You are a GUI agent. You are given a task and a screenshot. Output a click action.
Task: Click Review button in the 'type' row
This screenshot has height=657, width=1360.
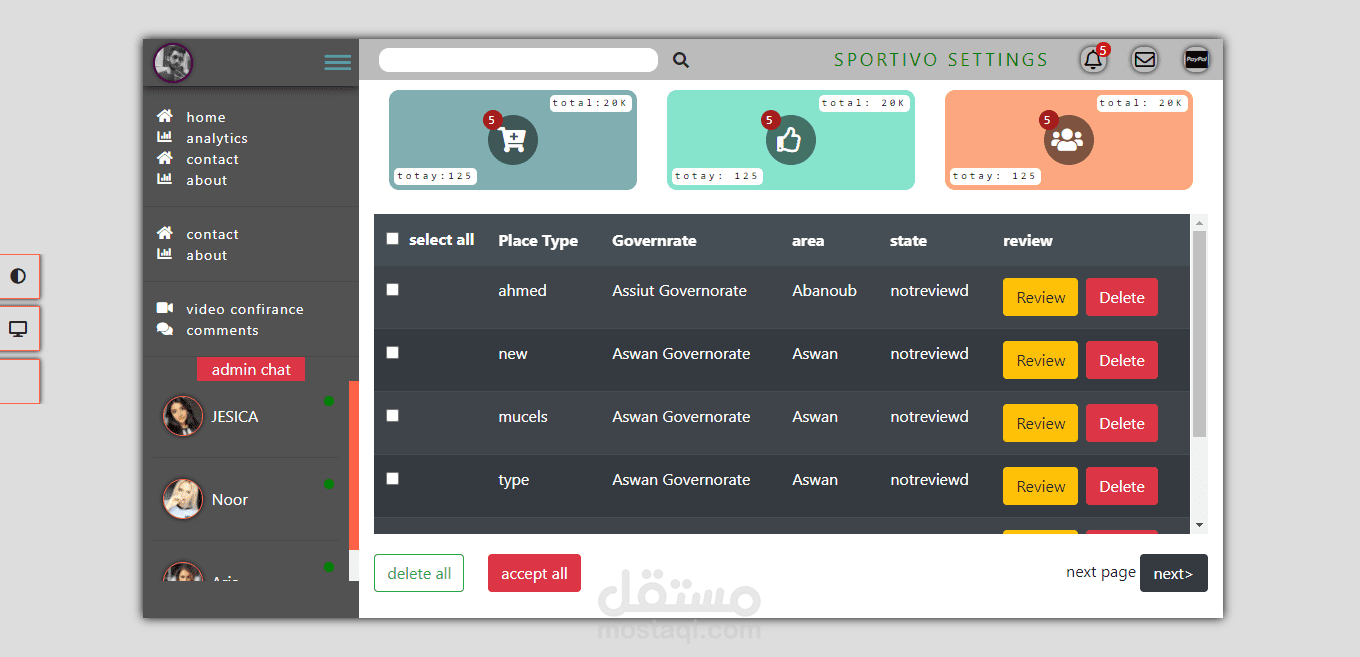coord(1040,486)
